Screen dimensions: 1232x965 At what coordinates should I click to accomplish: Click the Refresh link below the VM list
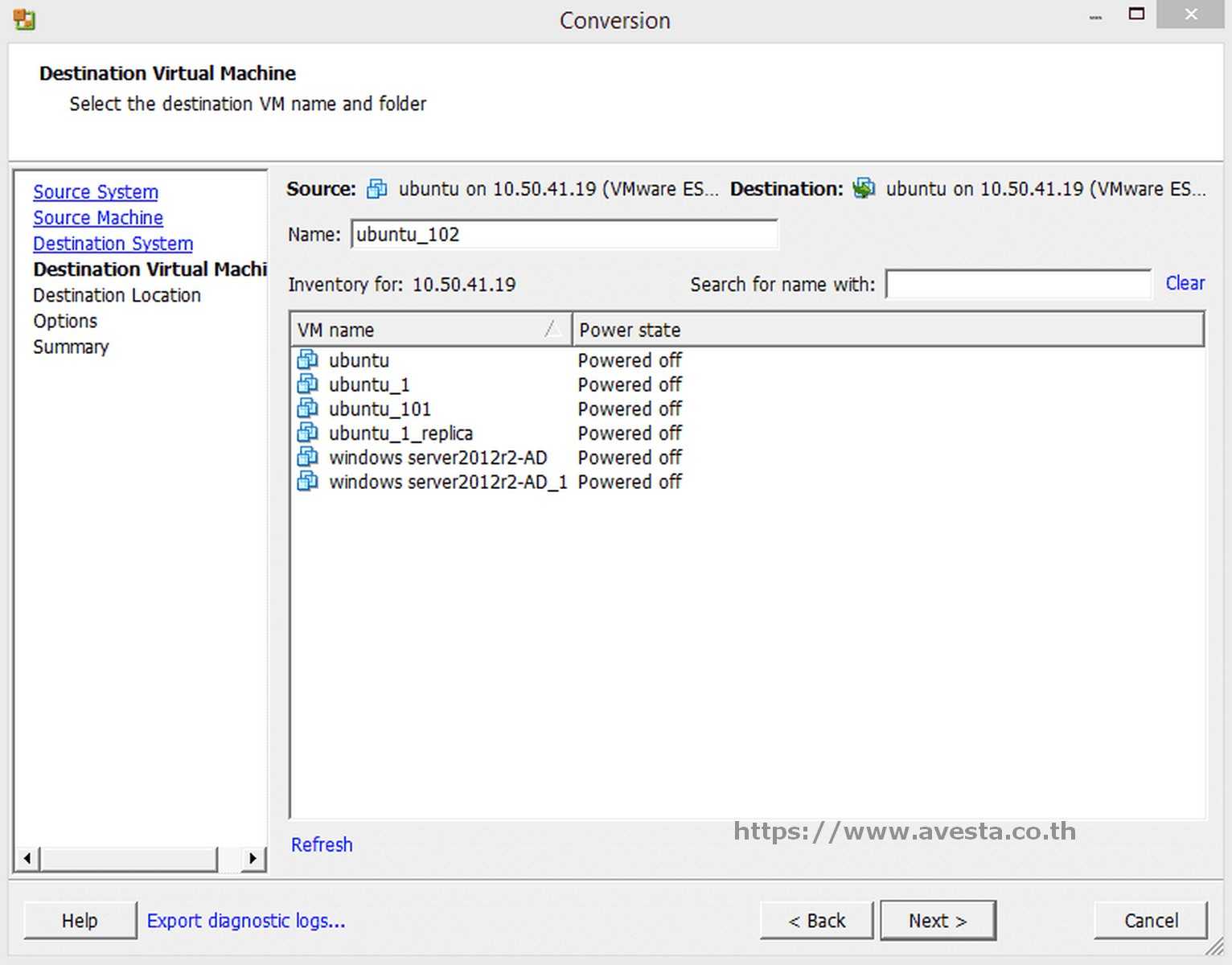click(322, 844)
